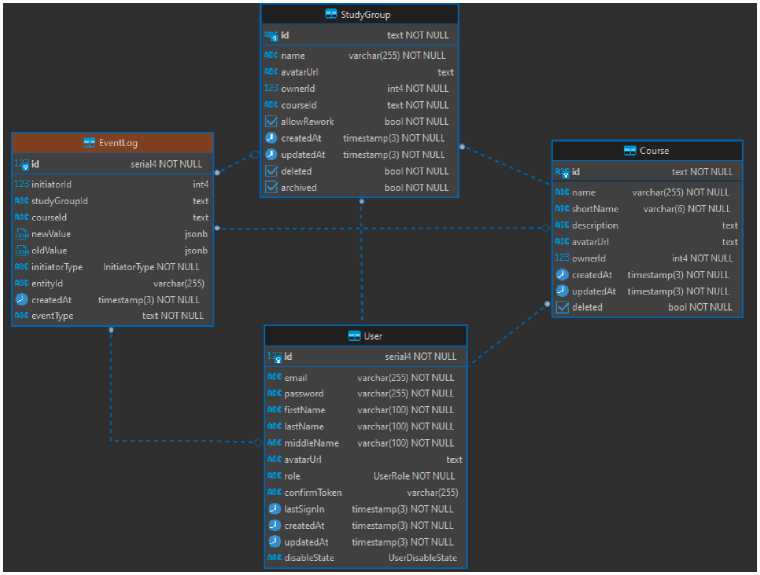Viewport: 760px width, 575px height.
Task: Click the primary key icon of User id
Action: tap(273, 357)
